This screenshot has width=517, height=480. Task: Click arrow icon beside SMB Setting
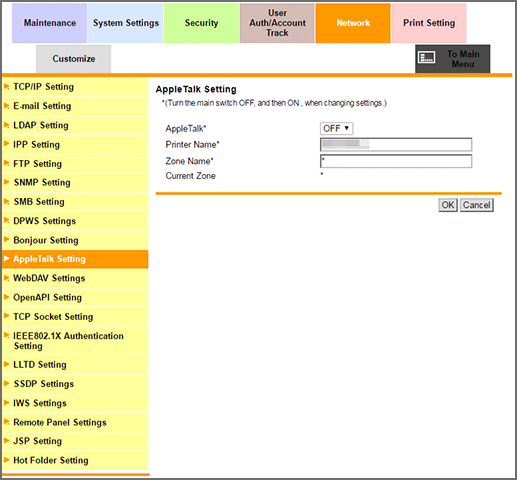tap(6, 201)
